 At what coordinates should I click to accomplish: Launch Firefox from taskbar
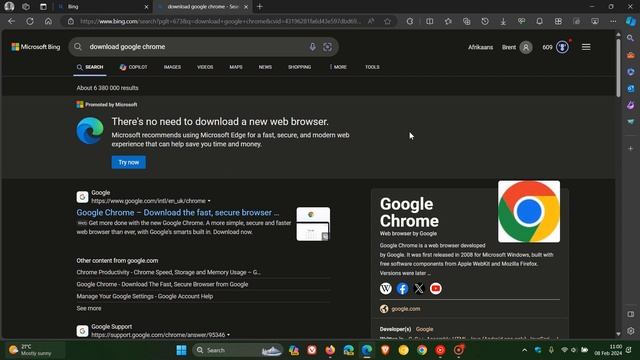pos(330,350)
